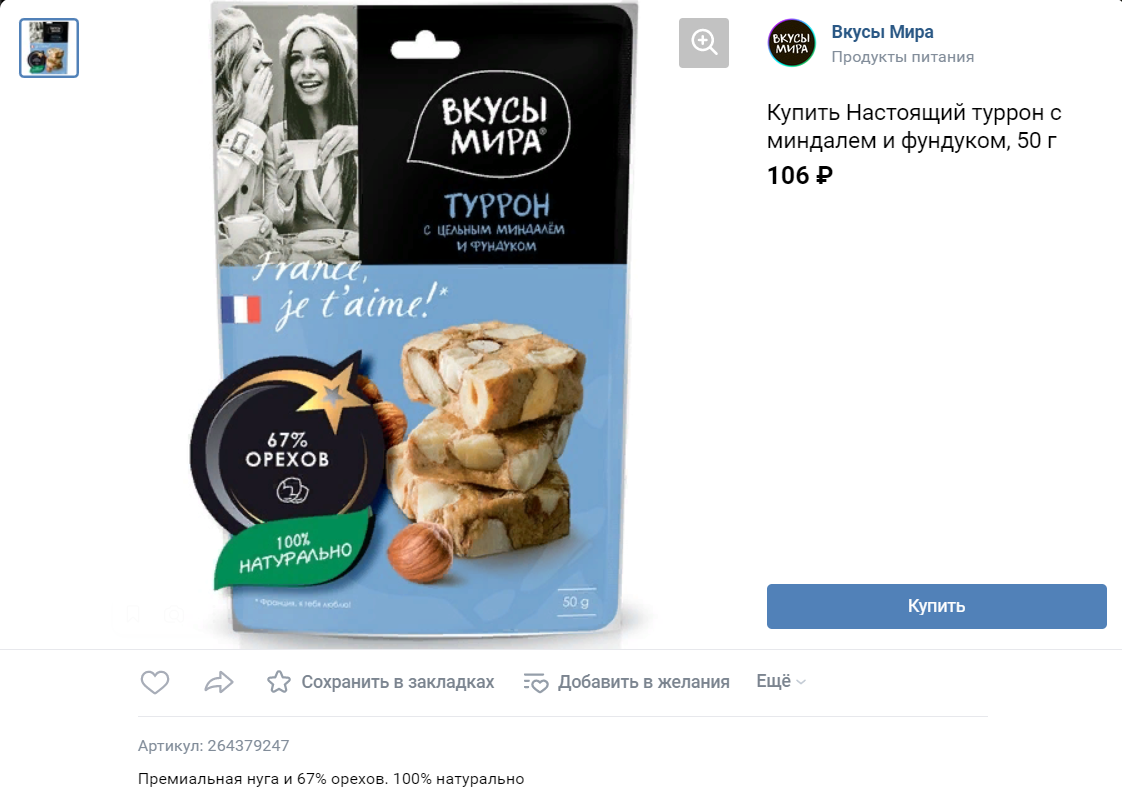Screen dimensions: 1122x787
Task: Click the chevron next to Ещё
Action: coord(801,682)
